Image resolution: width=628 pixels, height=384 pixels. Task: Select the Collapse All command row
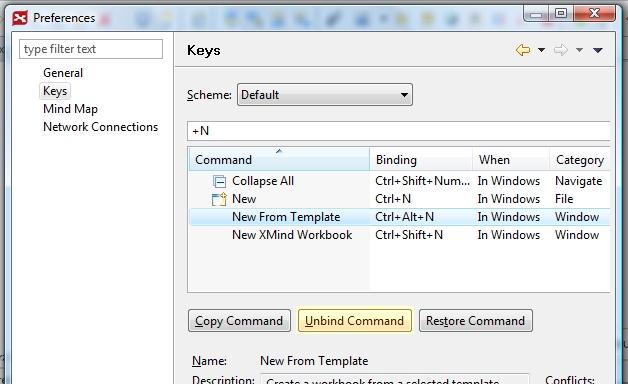tap(399, 181)
